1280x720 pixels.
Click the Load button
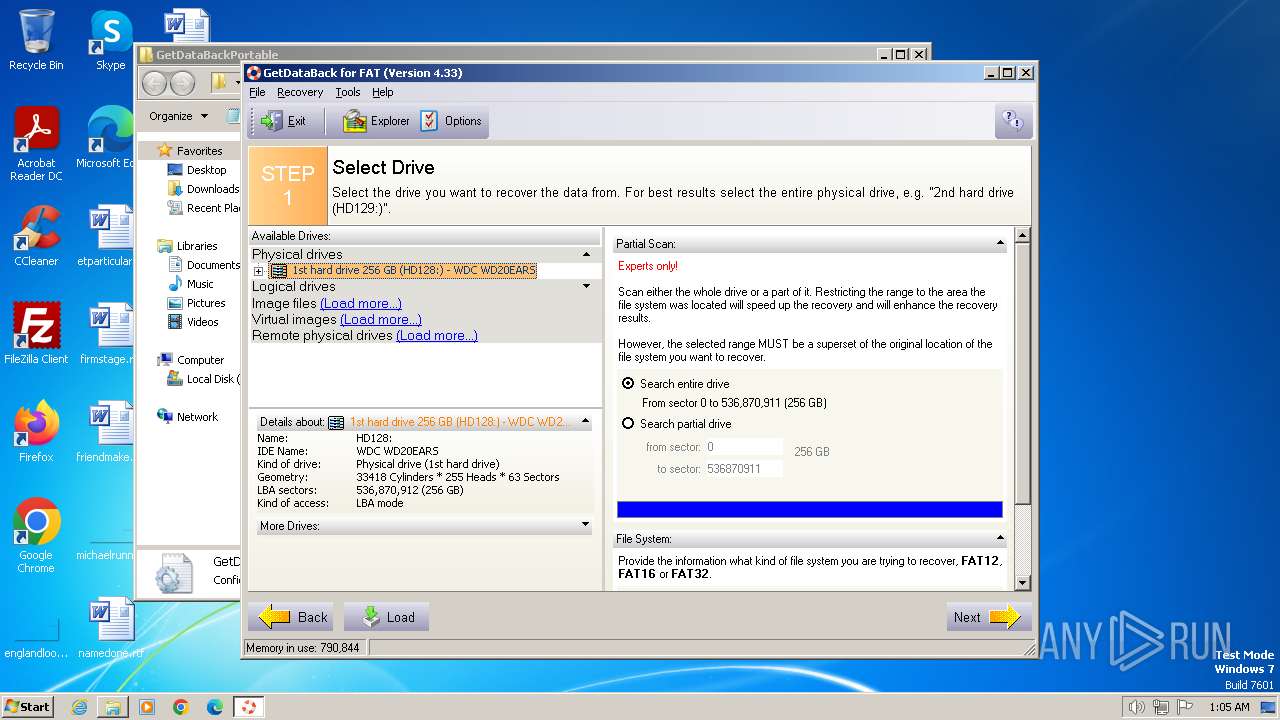click(x=387, y=617)
